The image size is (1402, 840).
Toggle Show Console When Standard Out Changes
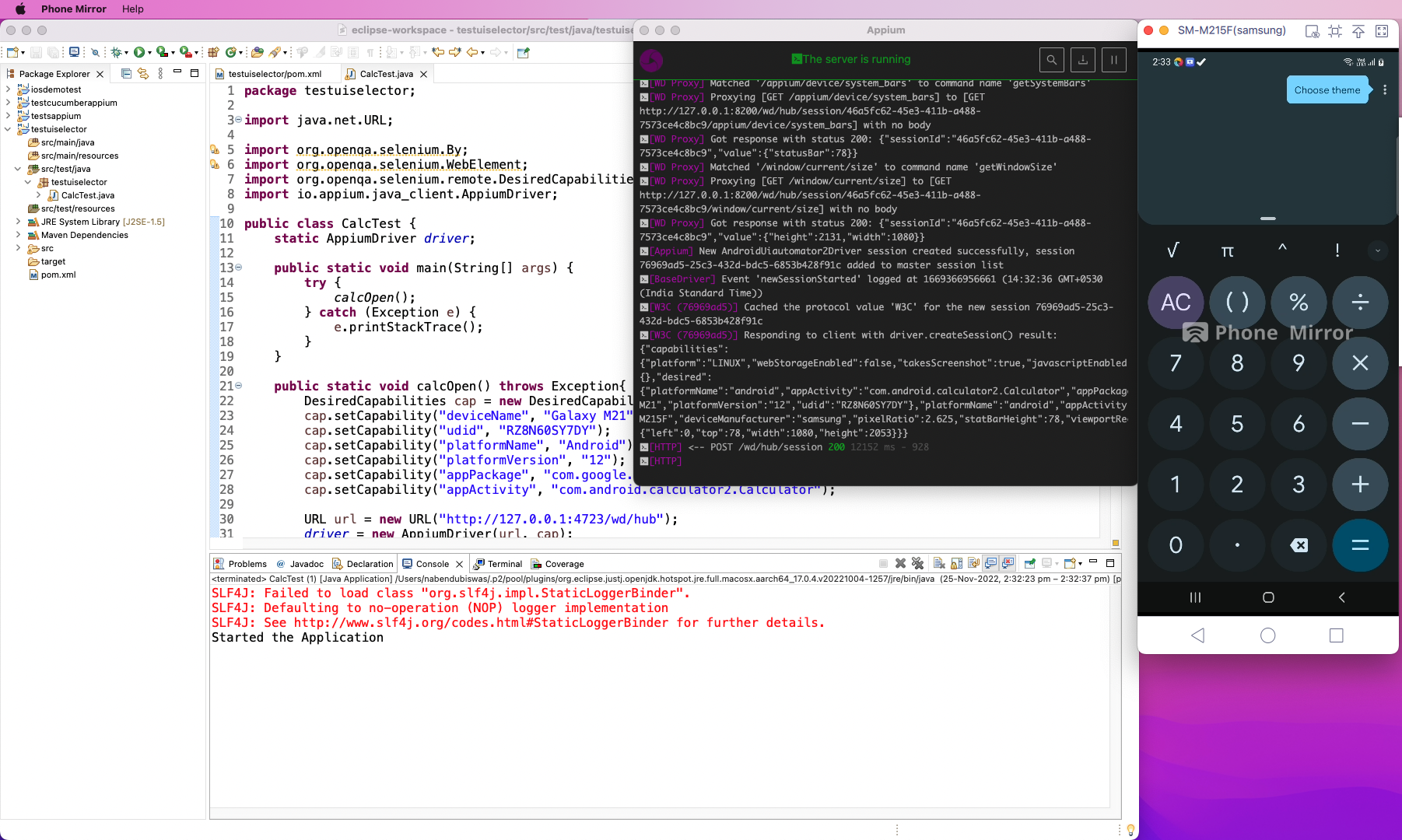[x=990, y=563]
